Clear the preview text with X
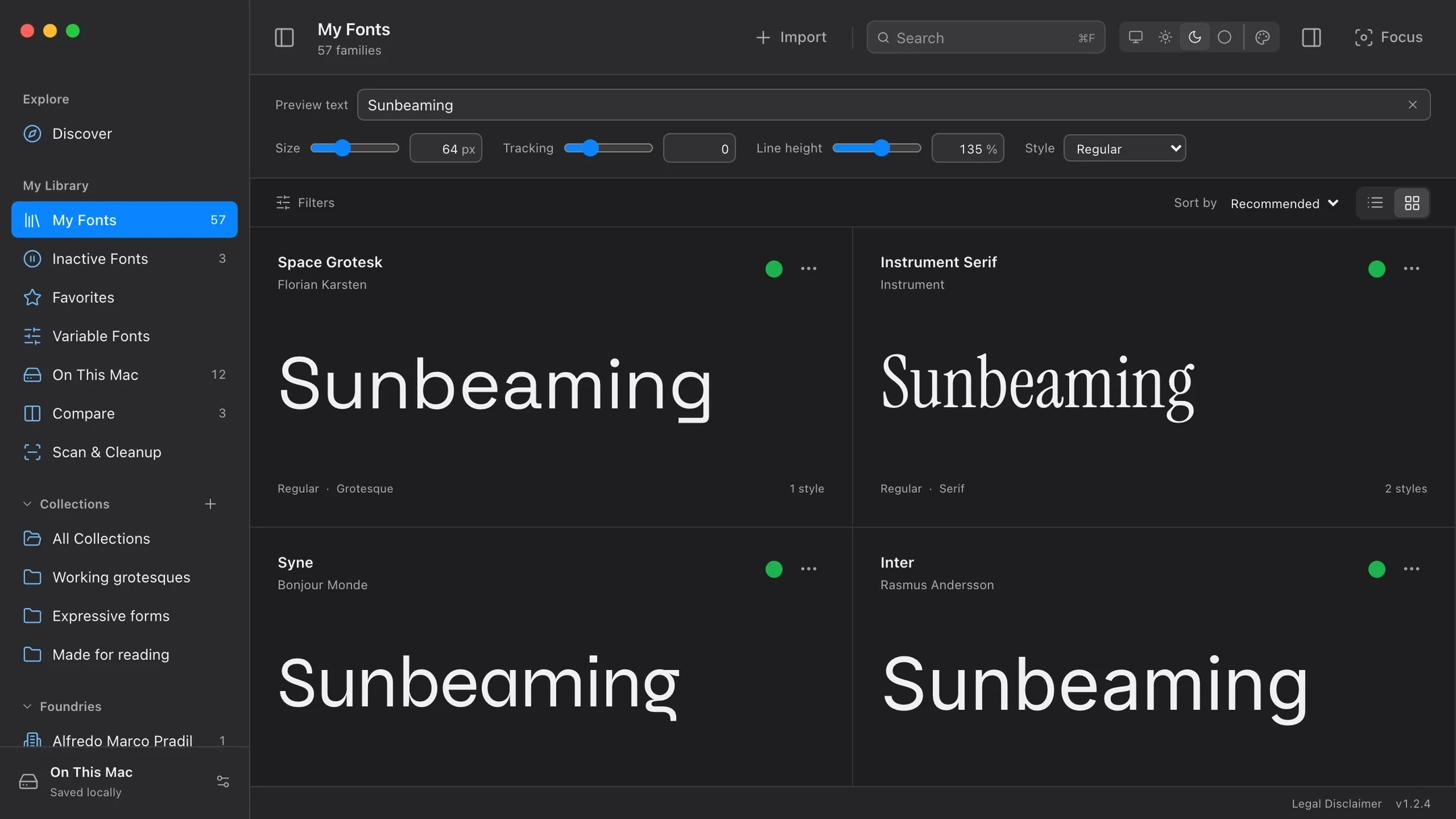 [1413, 104]
